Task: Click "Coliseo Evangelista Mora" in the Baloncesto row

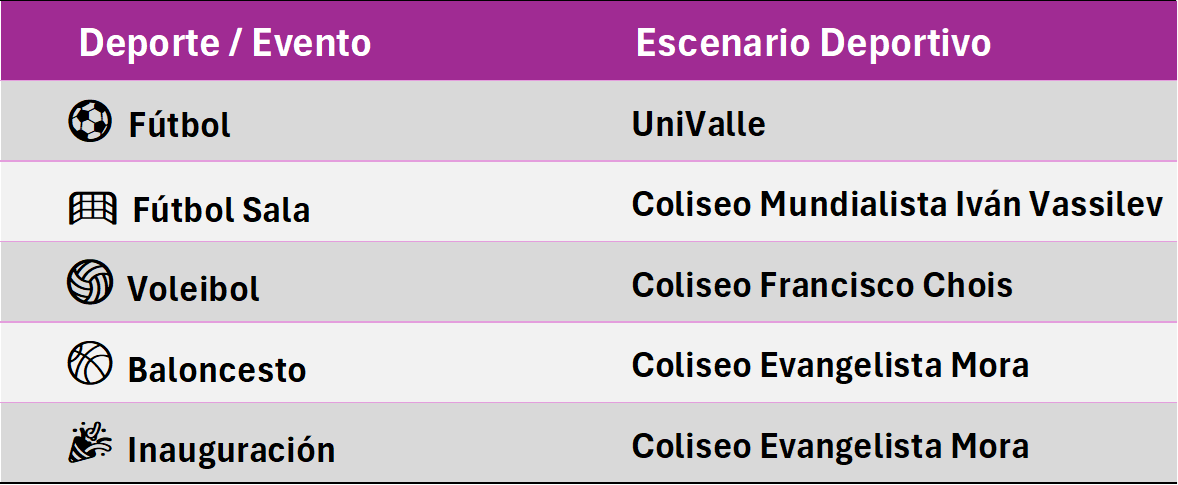Action: point(830,365)
